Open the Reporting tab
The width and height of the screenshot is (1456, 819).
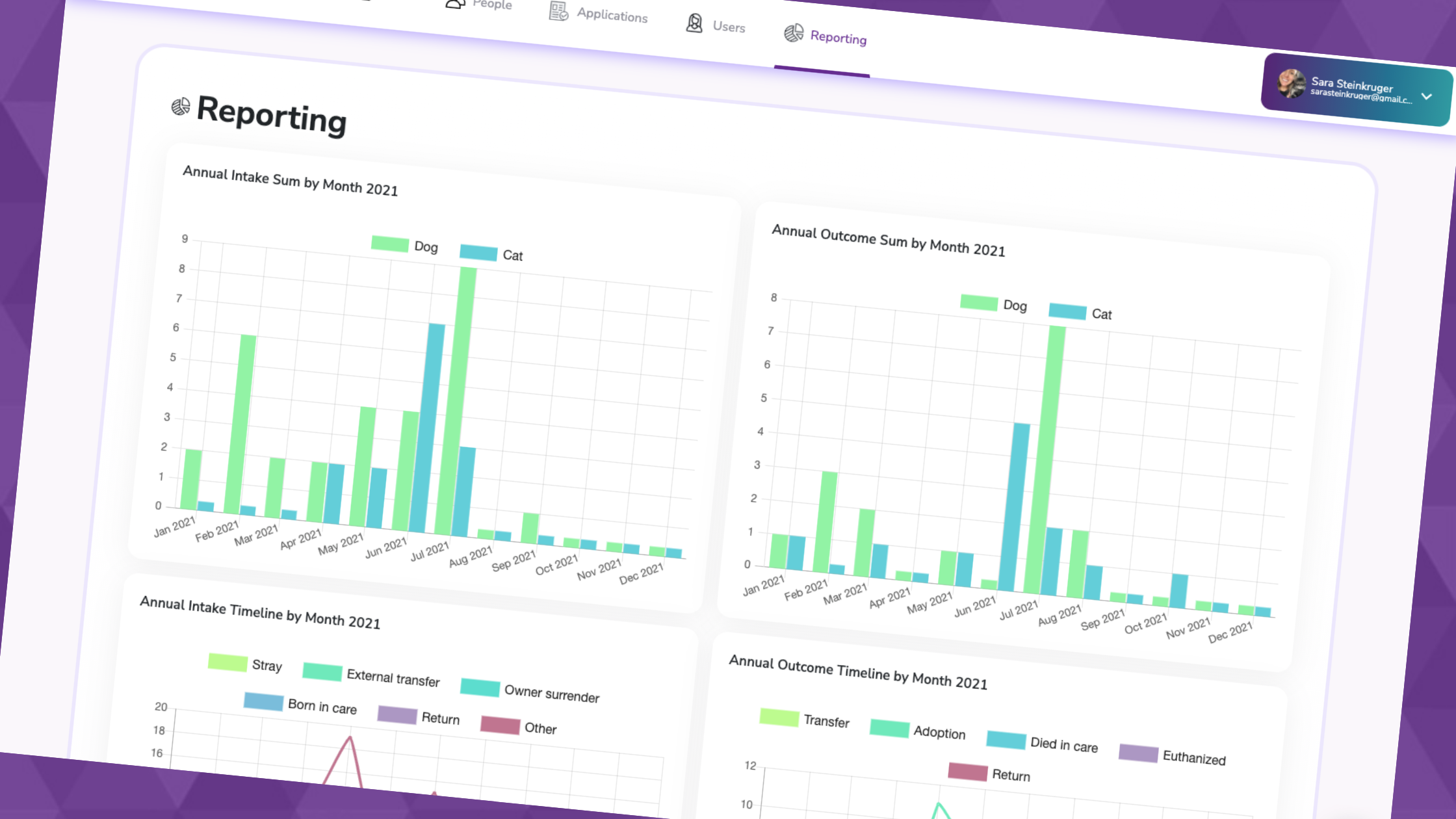825,35
